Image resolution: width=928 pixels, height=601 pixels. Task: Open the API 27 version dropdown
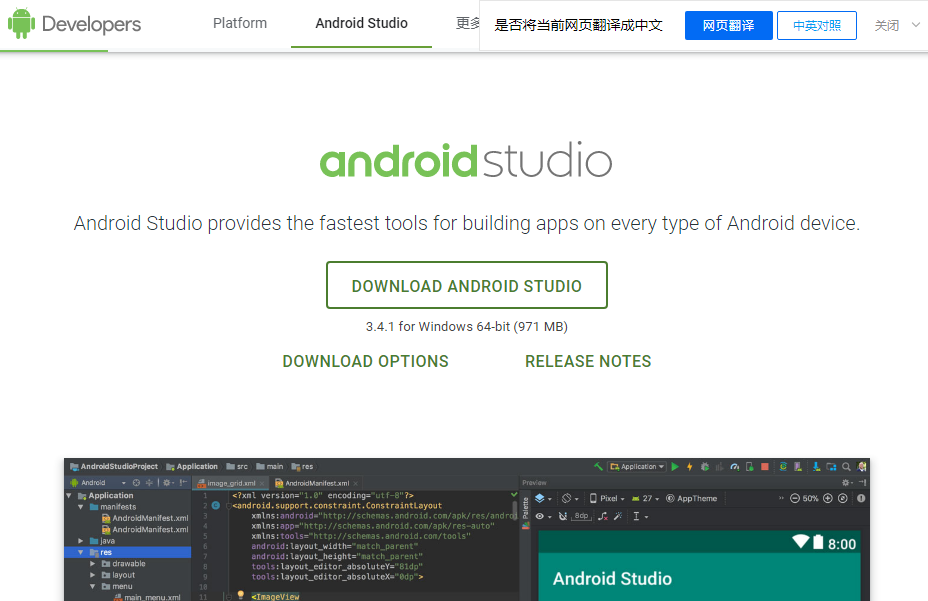pos(646,499)
